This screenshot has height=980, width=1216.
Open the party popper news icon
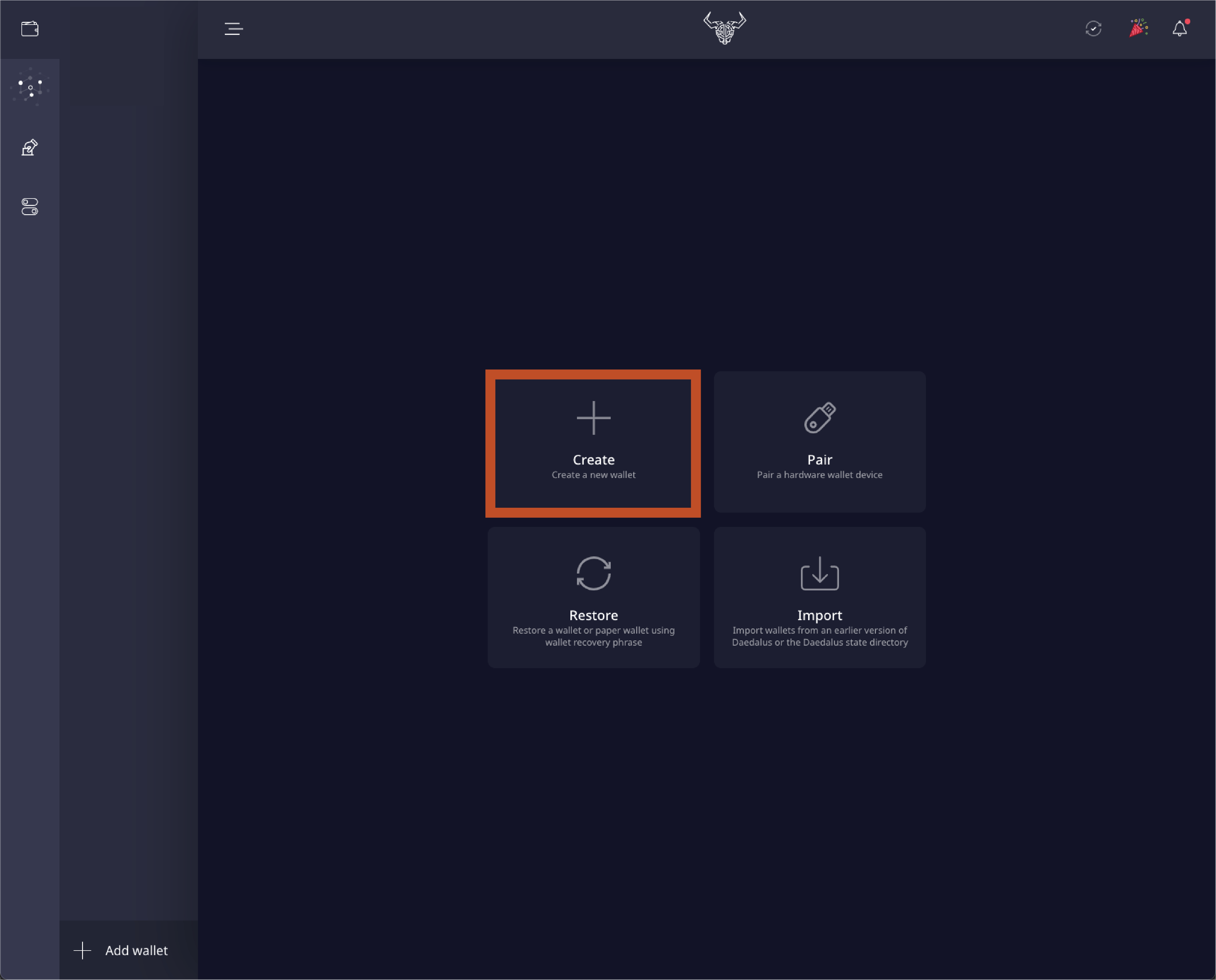pyautogui.click(x=1138, y=28)
